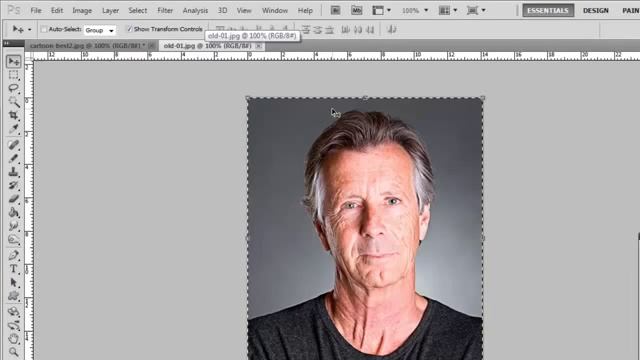Click the Distribute Horizontal Centers icon
640x360 pixels.
coord(358,29)
